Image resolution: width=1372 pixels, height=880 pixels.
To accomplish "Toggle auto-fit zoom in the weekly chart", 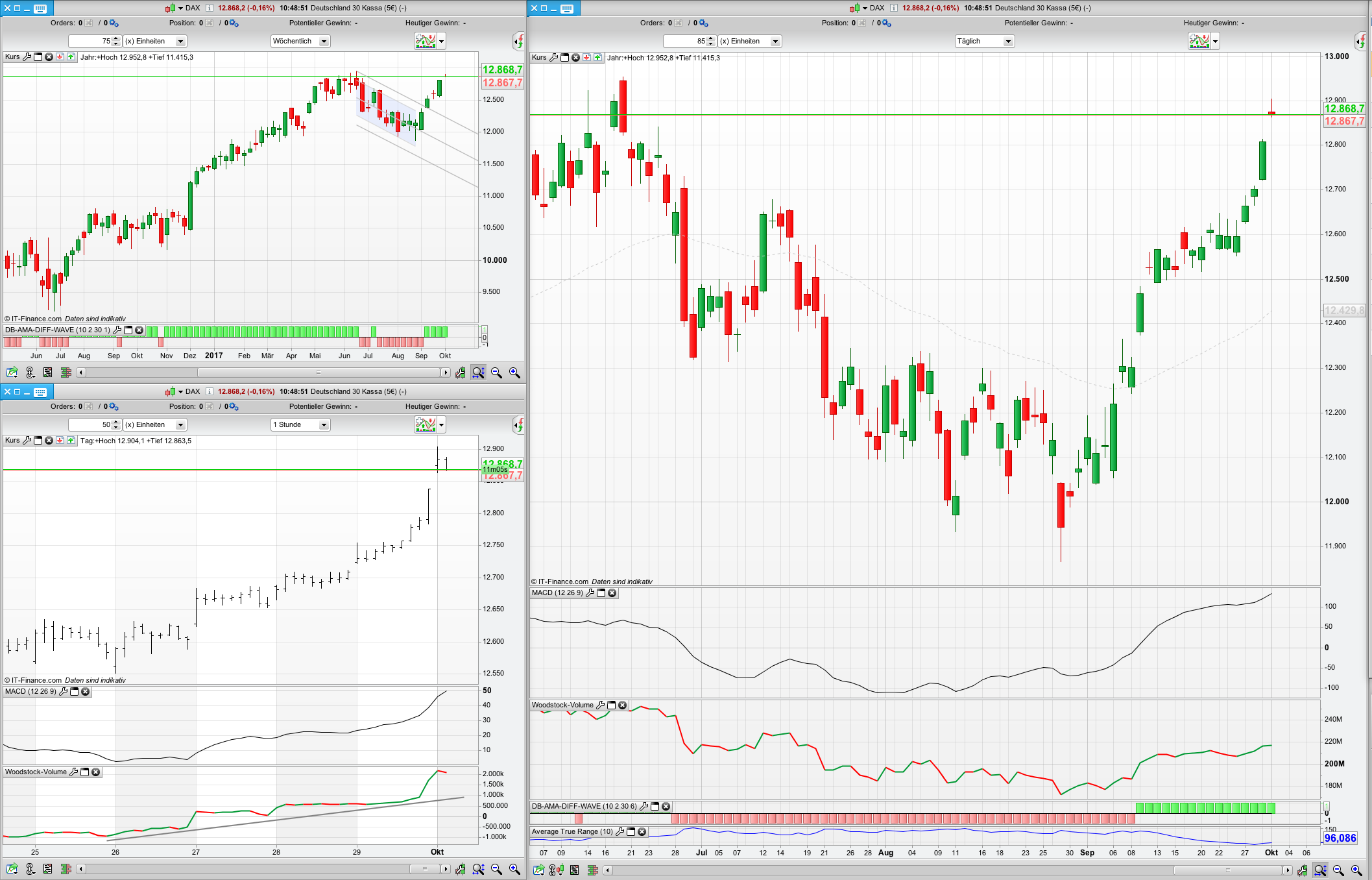I will 478,373.
